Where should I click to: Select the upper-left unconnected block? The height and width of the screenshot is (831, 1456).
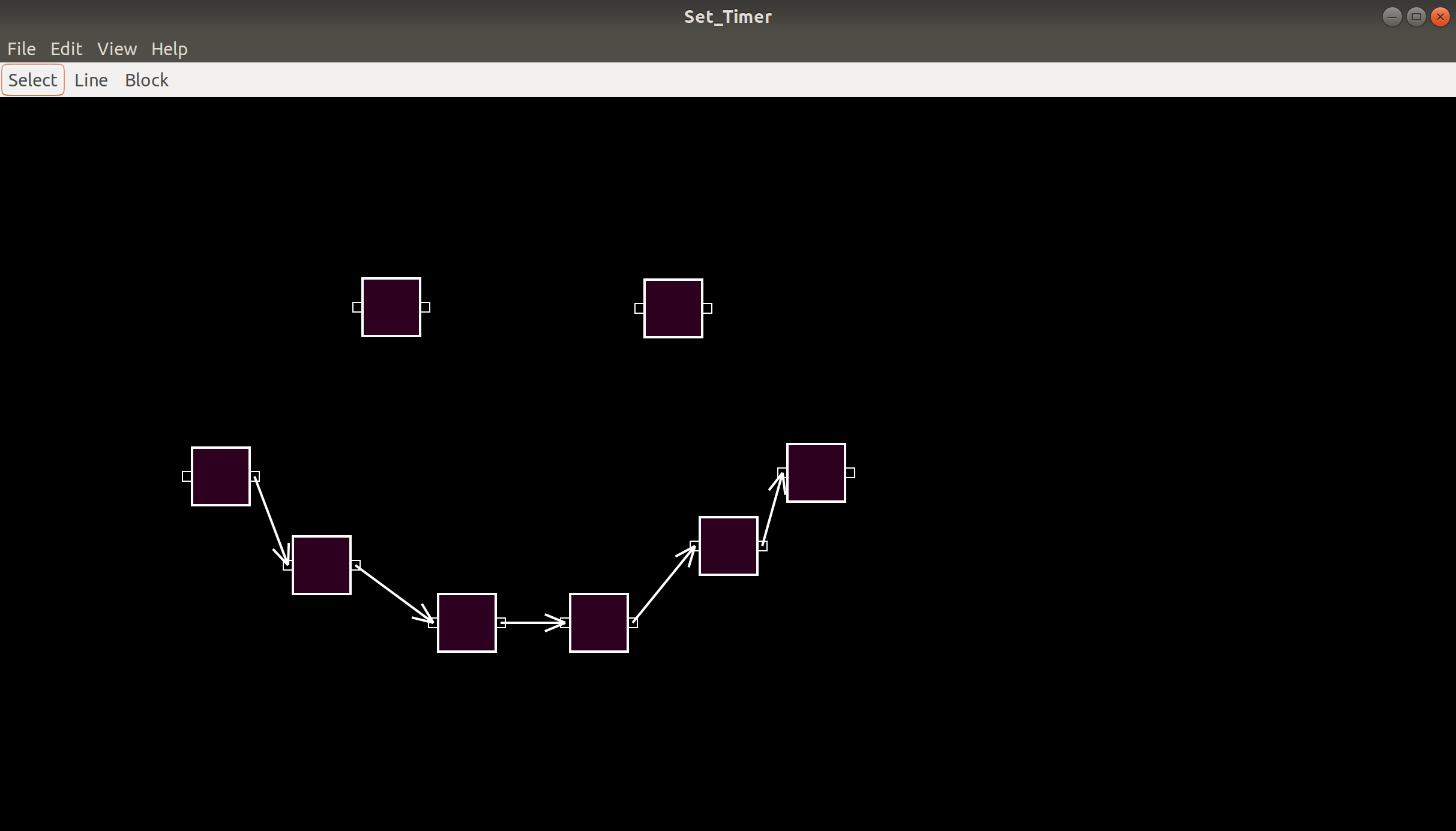pos(391,307)
